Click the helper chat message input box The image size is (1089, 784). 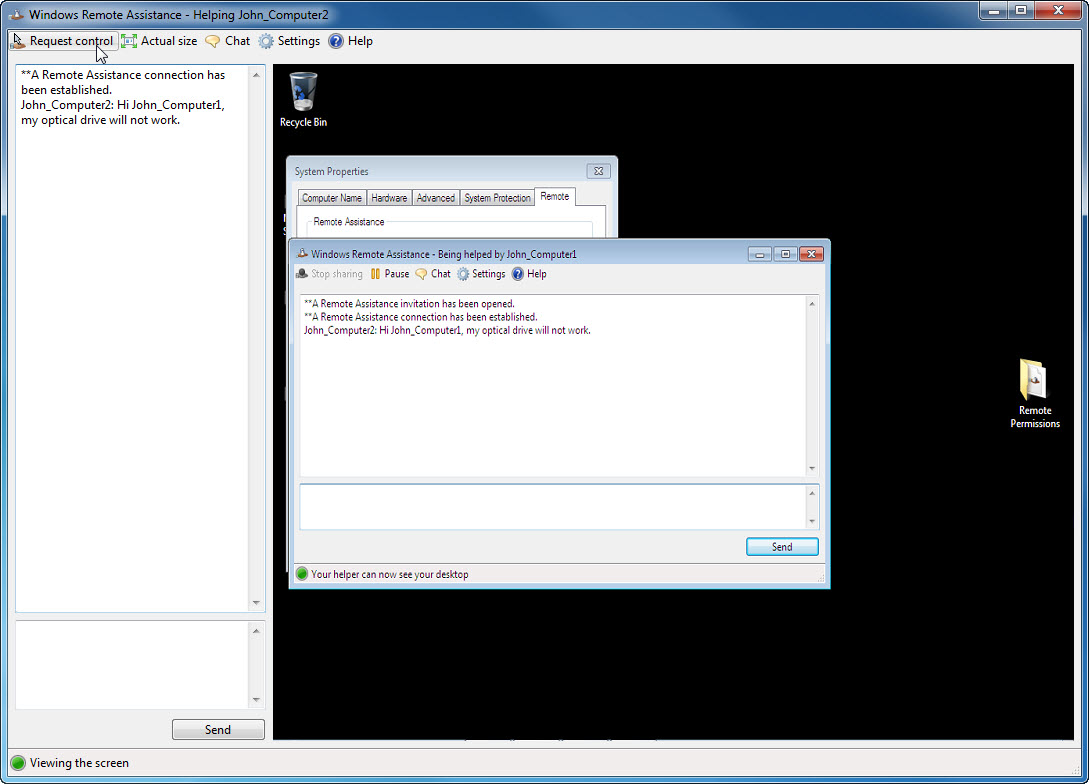(x=132, y=665)
